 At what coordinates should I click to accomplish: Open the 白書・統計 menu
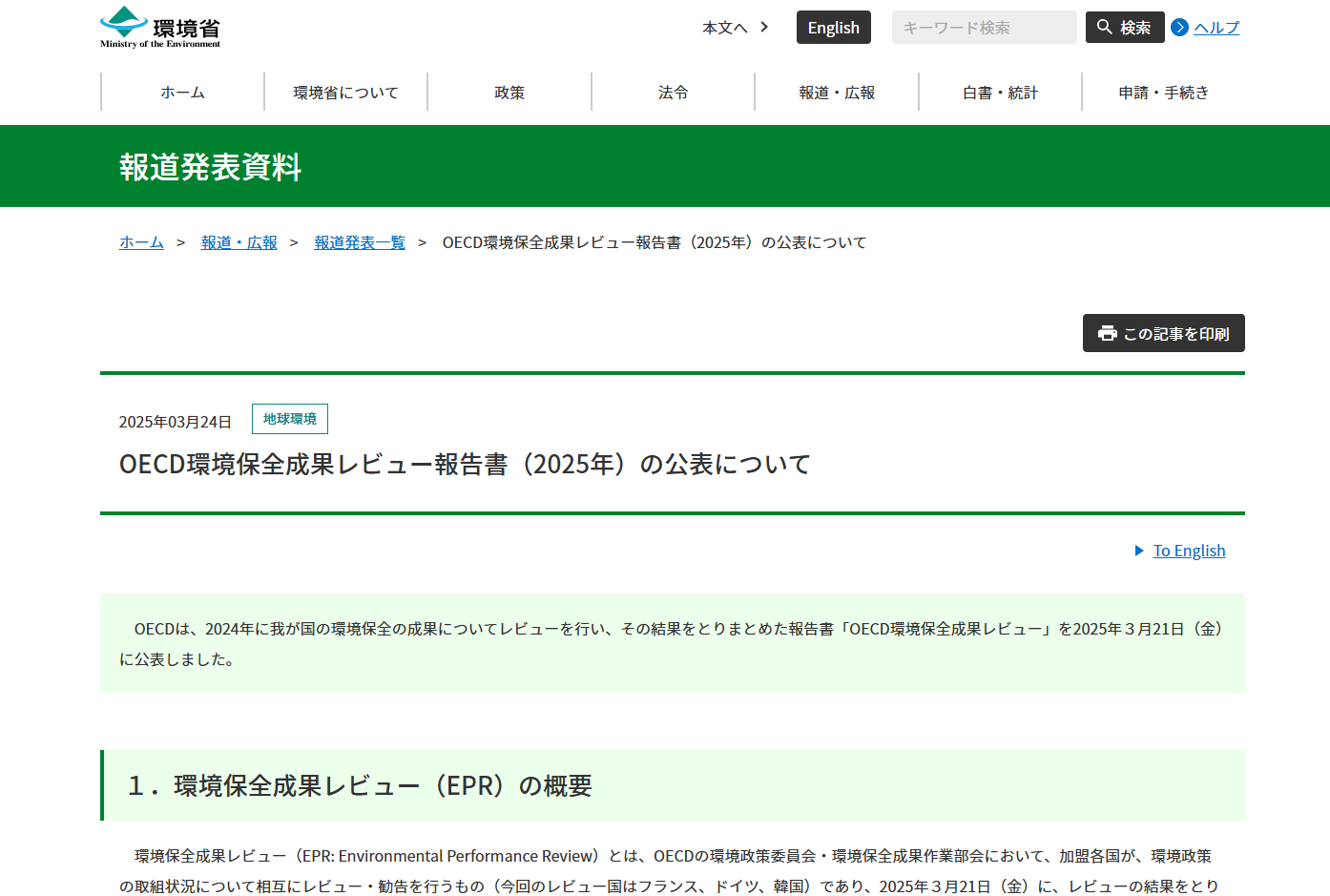[1000, 93]
